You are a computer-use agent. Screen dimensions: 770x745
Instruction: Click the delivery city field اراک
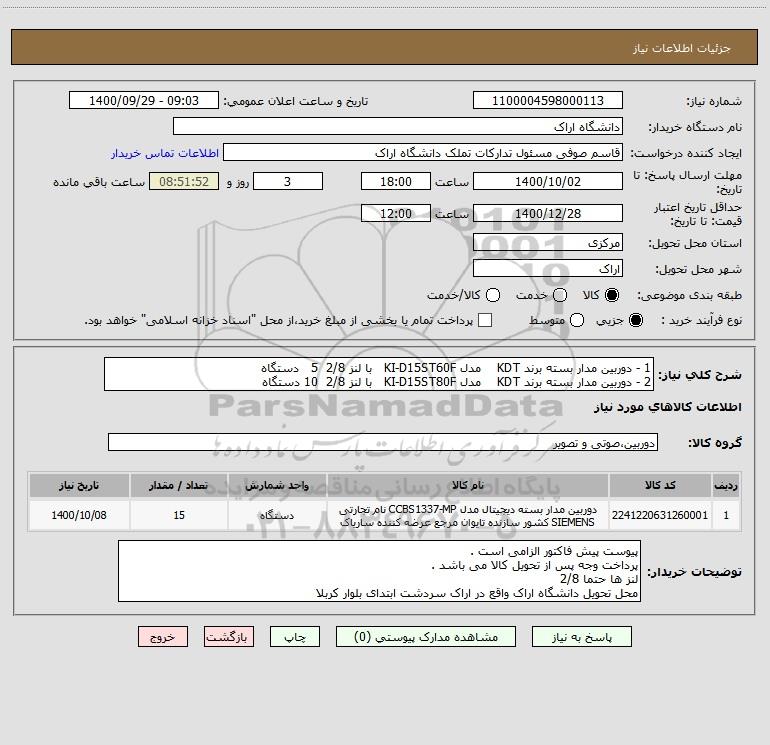(x=548, y=268)
